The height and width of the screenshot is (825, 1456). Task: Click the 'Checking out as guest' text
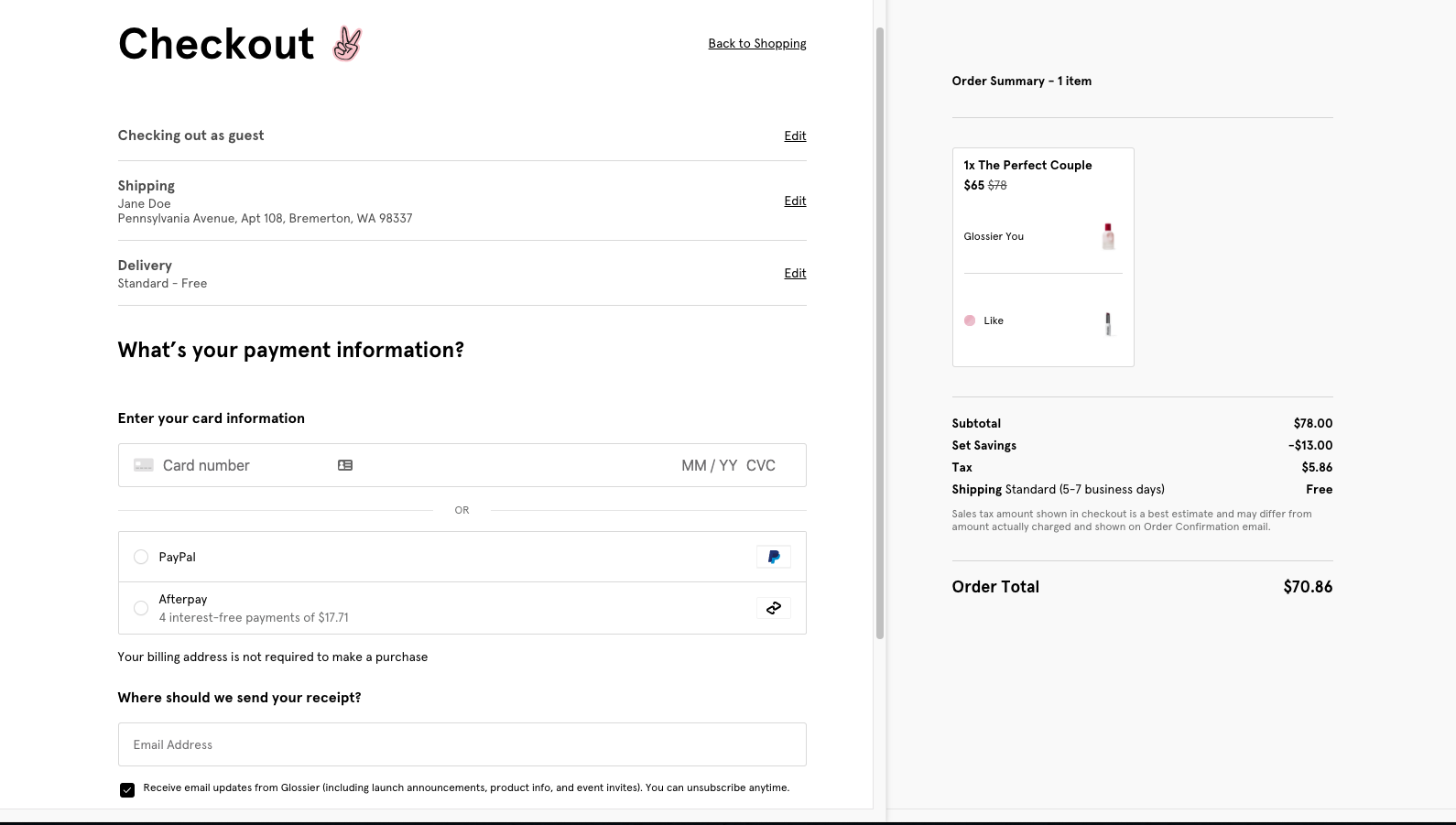click(190, 136)
